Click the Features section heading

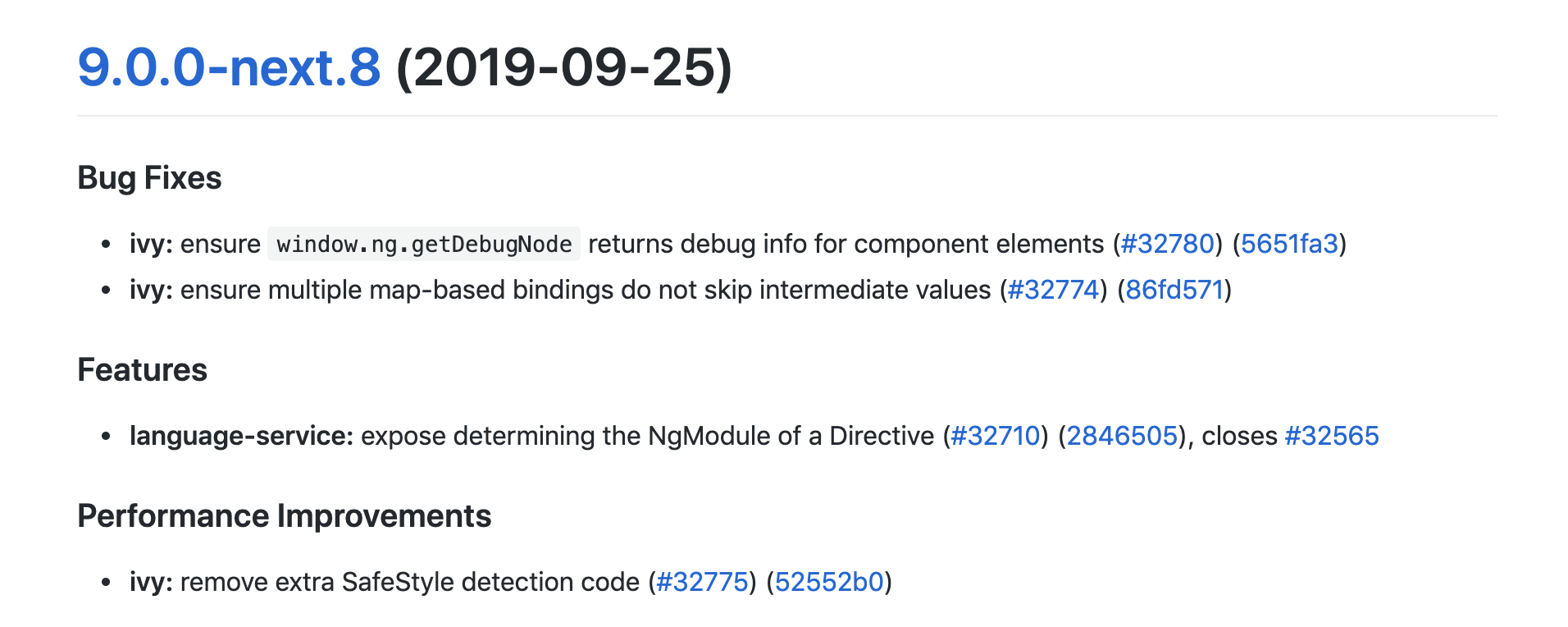142,370
